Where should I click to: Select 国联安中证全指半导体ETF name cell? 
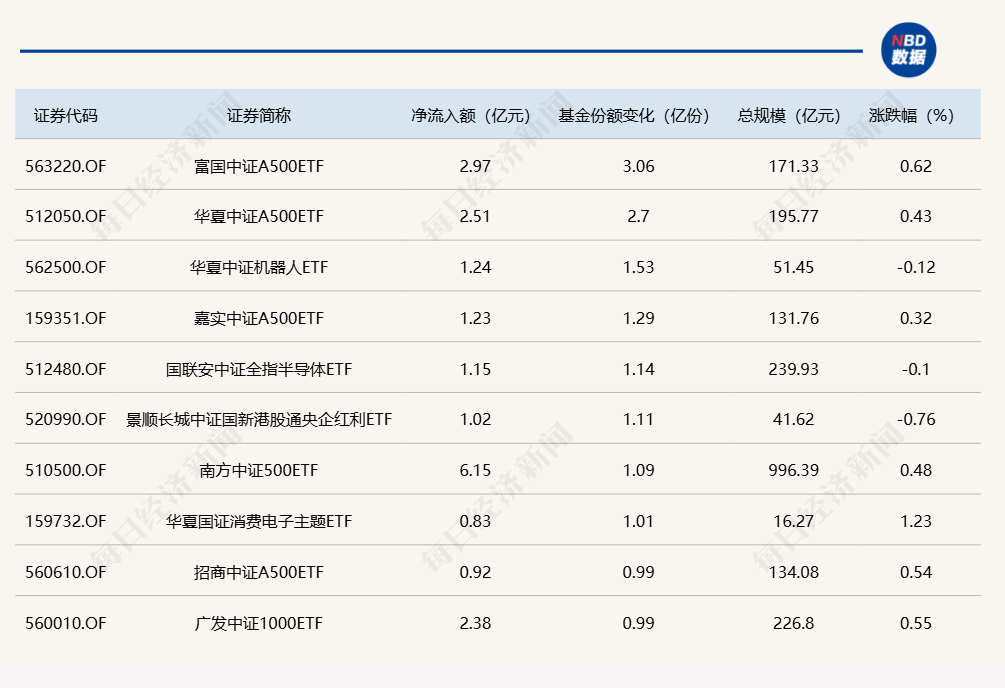(x=259, y=369)
